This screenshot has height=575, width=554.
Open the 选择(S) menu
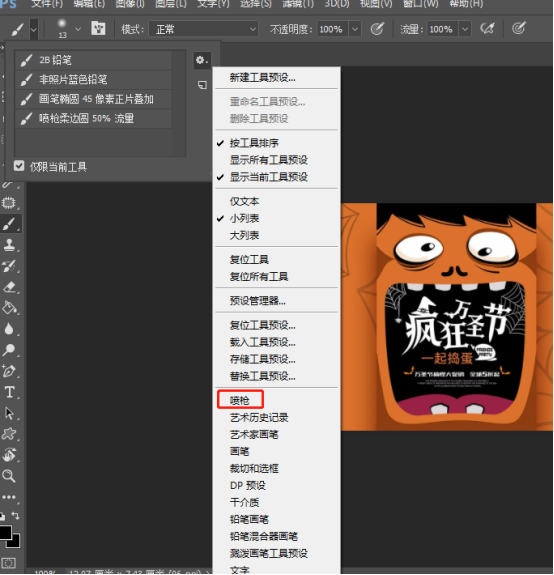point(256,4)
